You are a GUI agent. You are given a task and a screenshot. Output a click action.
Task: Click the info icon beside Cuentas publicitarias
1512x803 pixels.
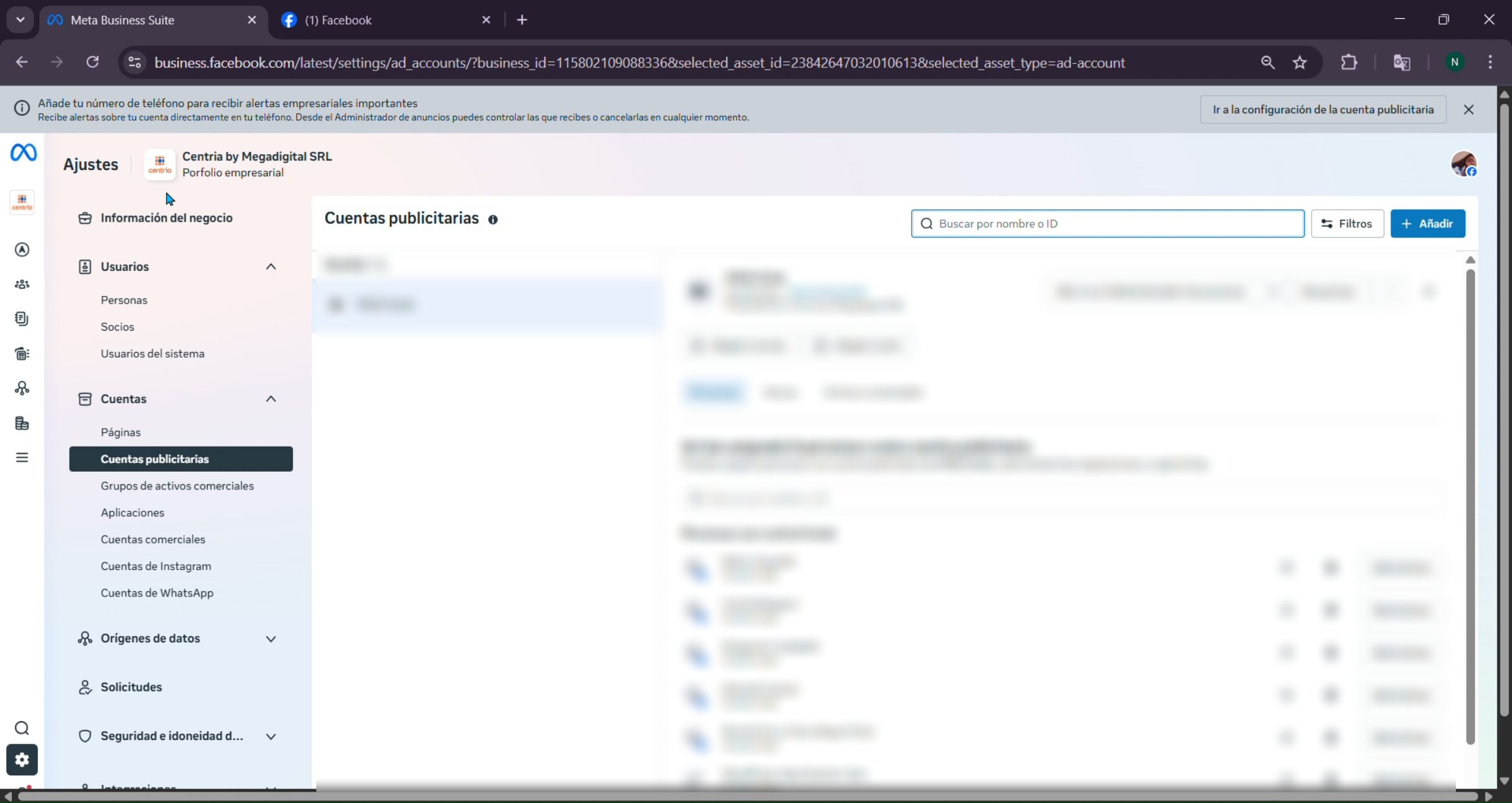[x=493, y=219]
